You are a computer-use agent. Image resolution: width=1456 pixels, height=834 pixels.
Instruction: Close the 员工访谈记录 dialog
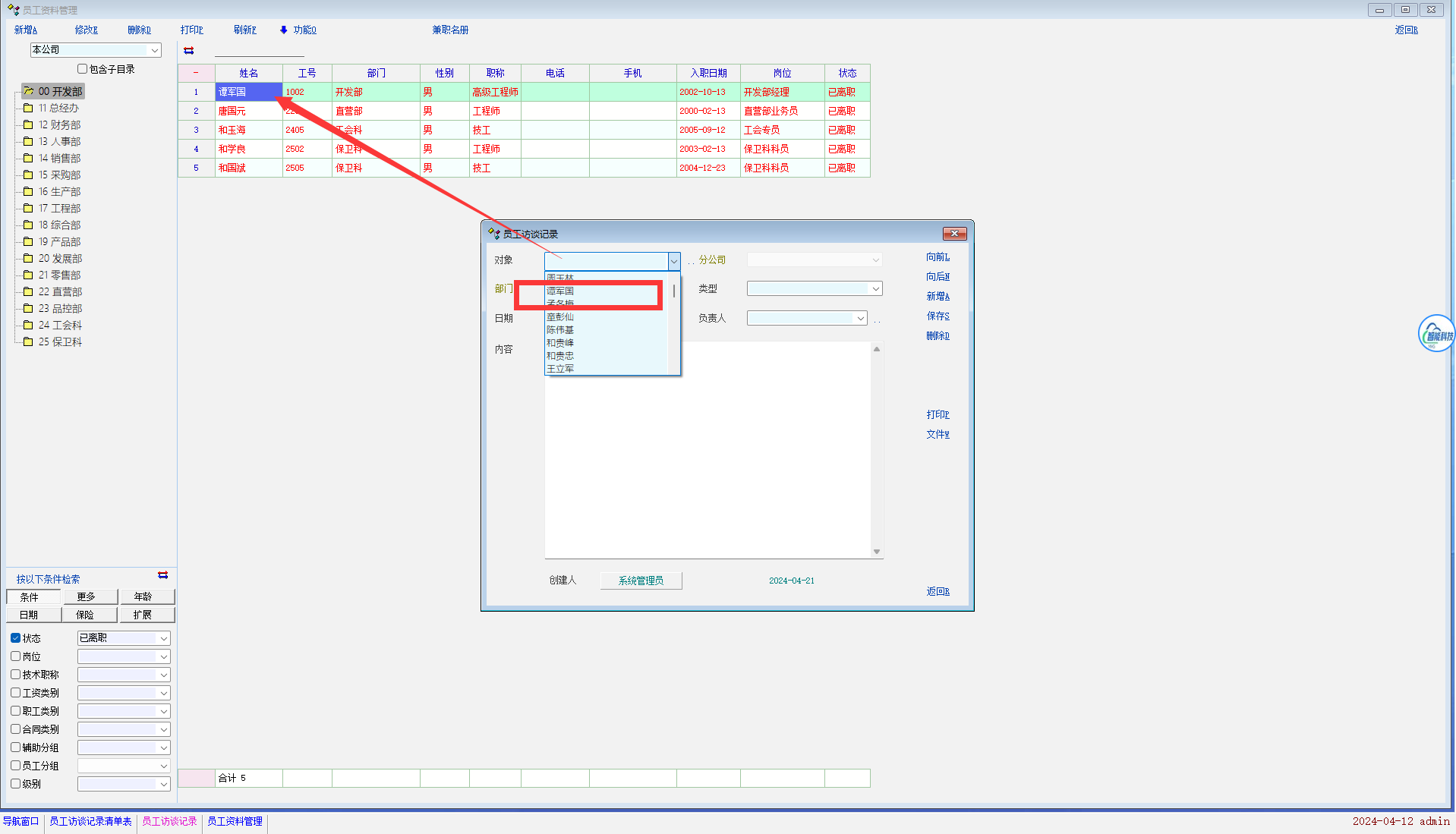954,234
